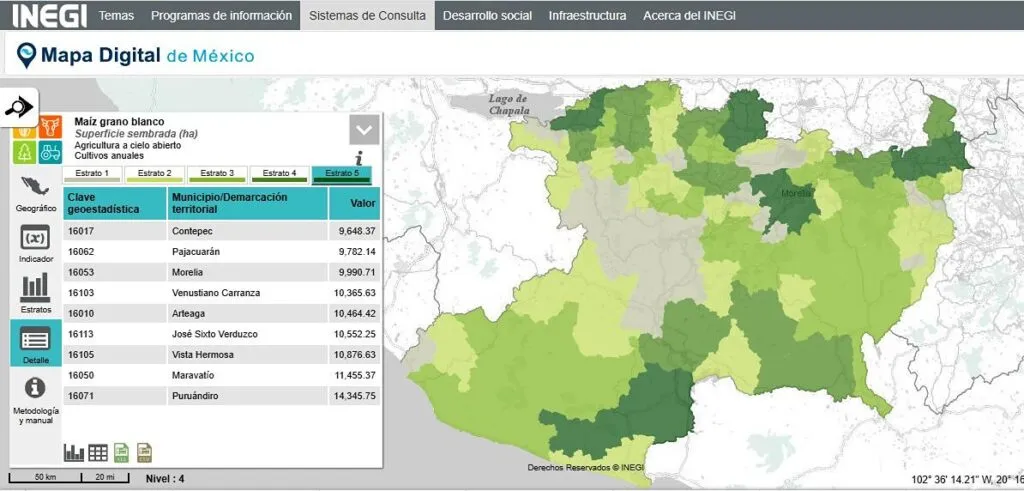The image size is (1024, 491).
Task: Click the search arrow panel toggle icon
Action: (19, 107)
